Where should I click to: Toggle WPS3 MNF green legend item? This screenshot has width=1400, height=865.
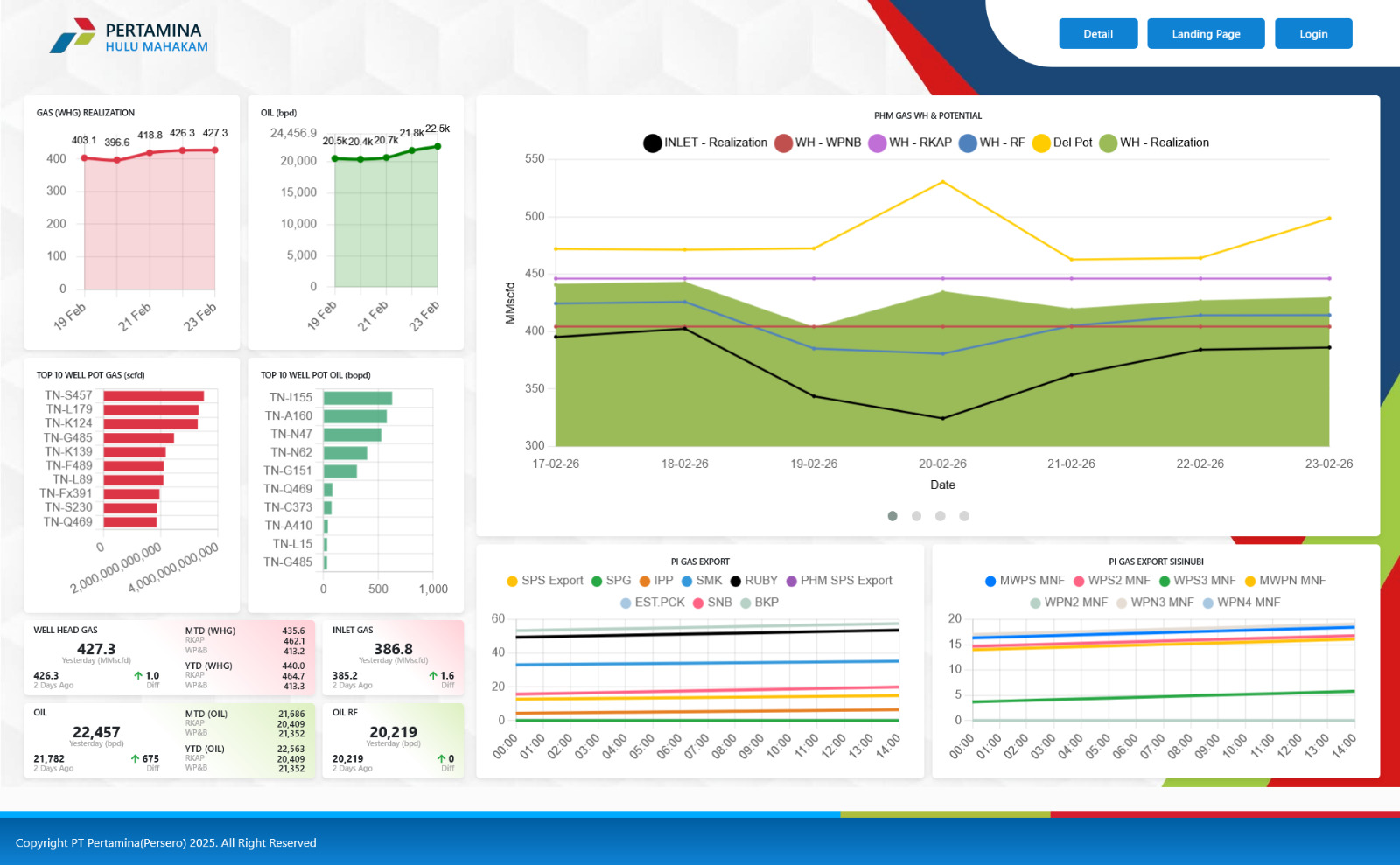click(1197, 581)
